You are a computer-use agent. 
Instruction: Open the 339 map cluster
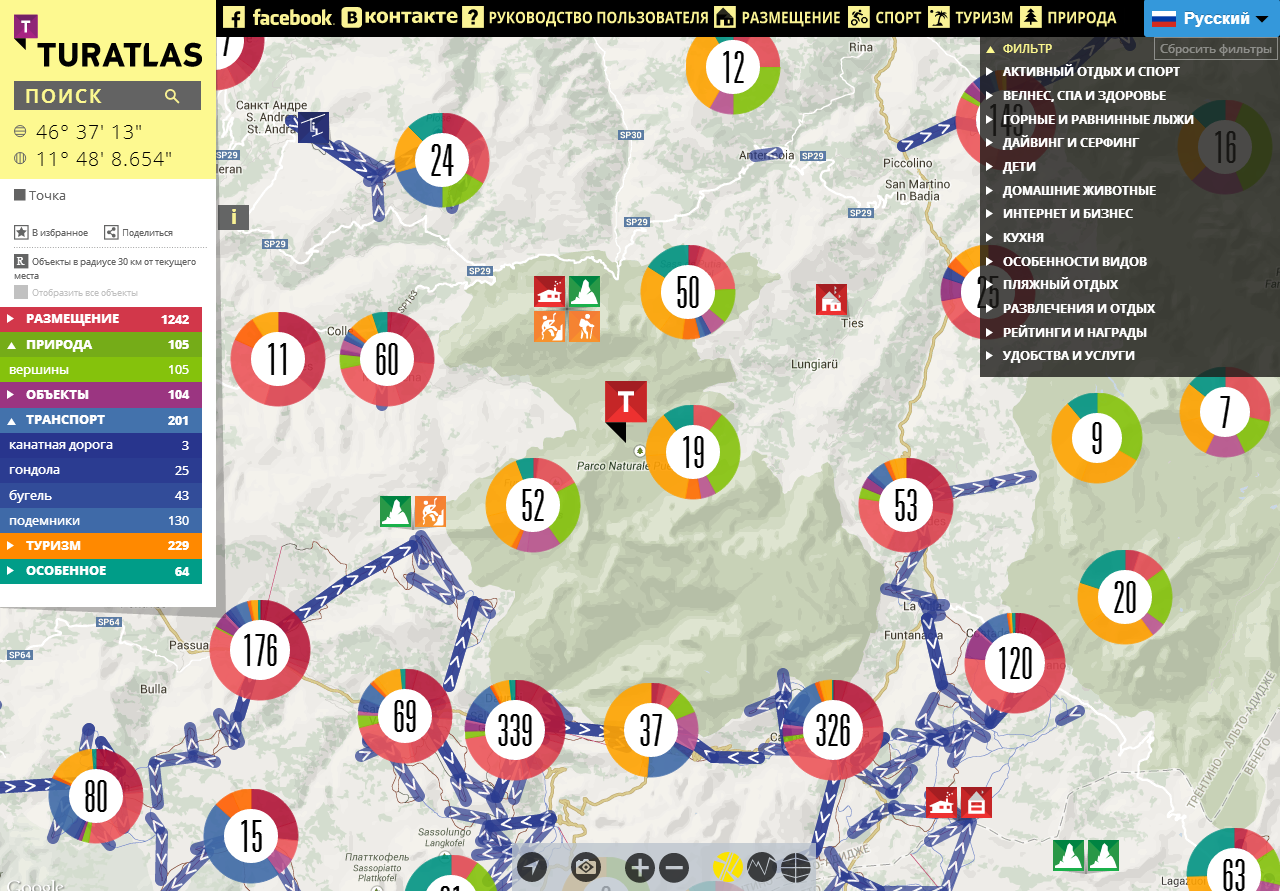pyautogui.click(x=515, y=730)
